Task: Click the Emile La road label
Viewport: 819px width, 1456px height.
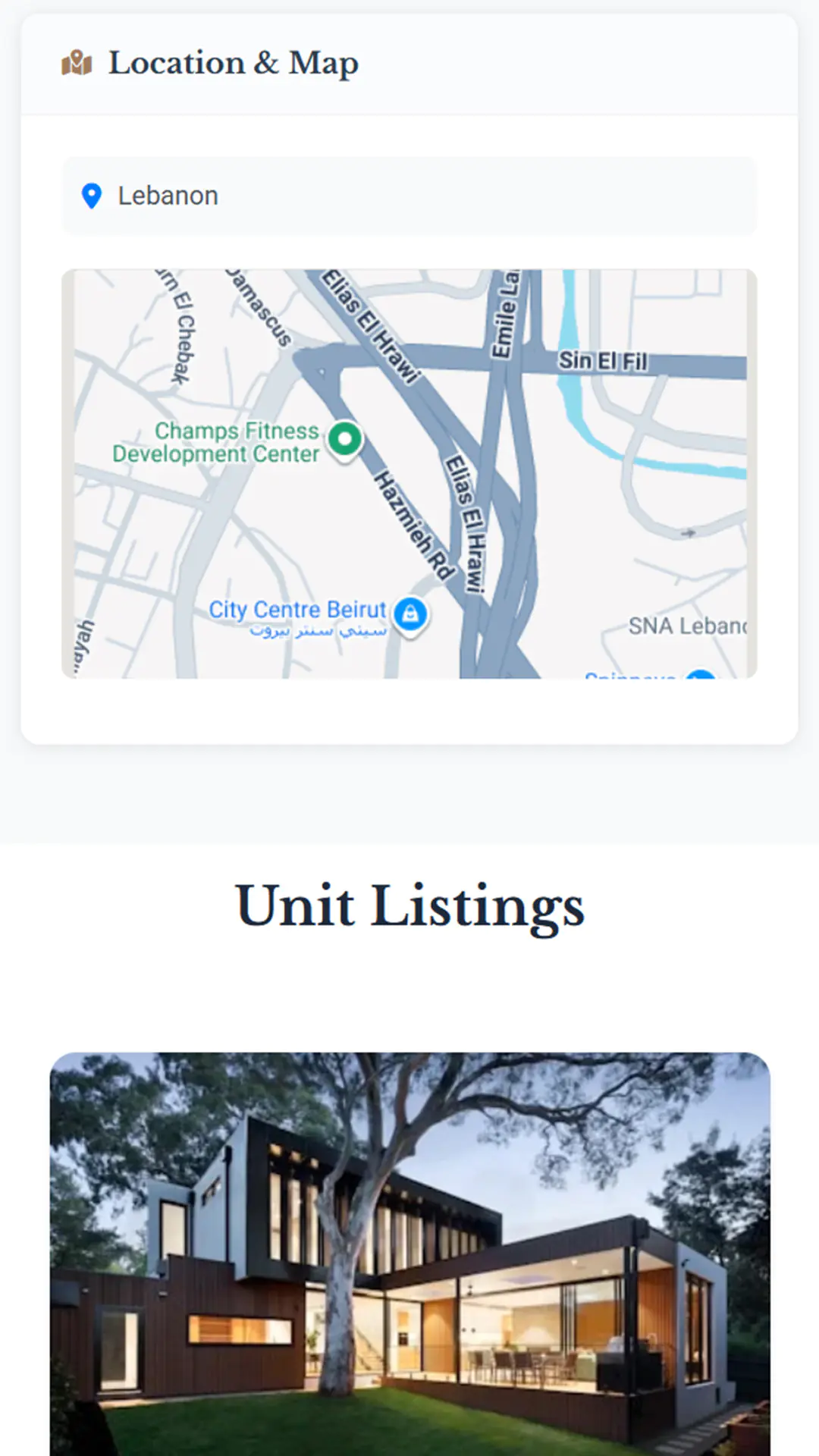Action: click(x=505, y=313)
